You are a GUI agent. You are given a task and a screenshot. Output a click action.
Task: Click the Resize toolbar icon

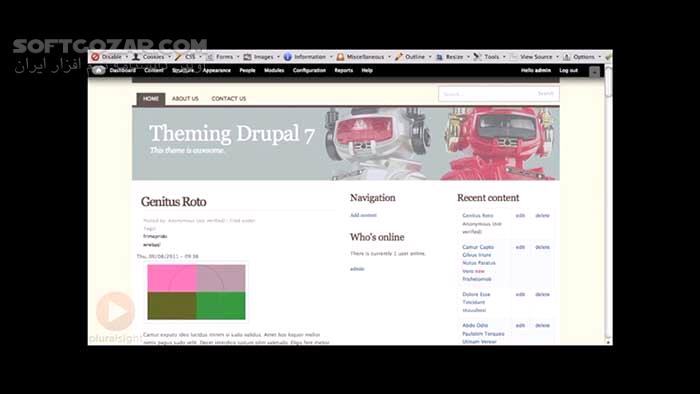tap(439, 57)
